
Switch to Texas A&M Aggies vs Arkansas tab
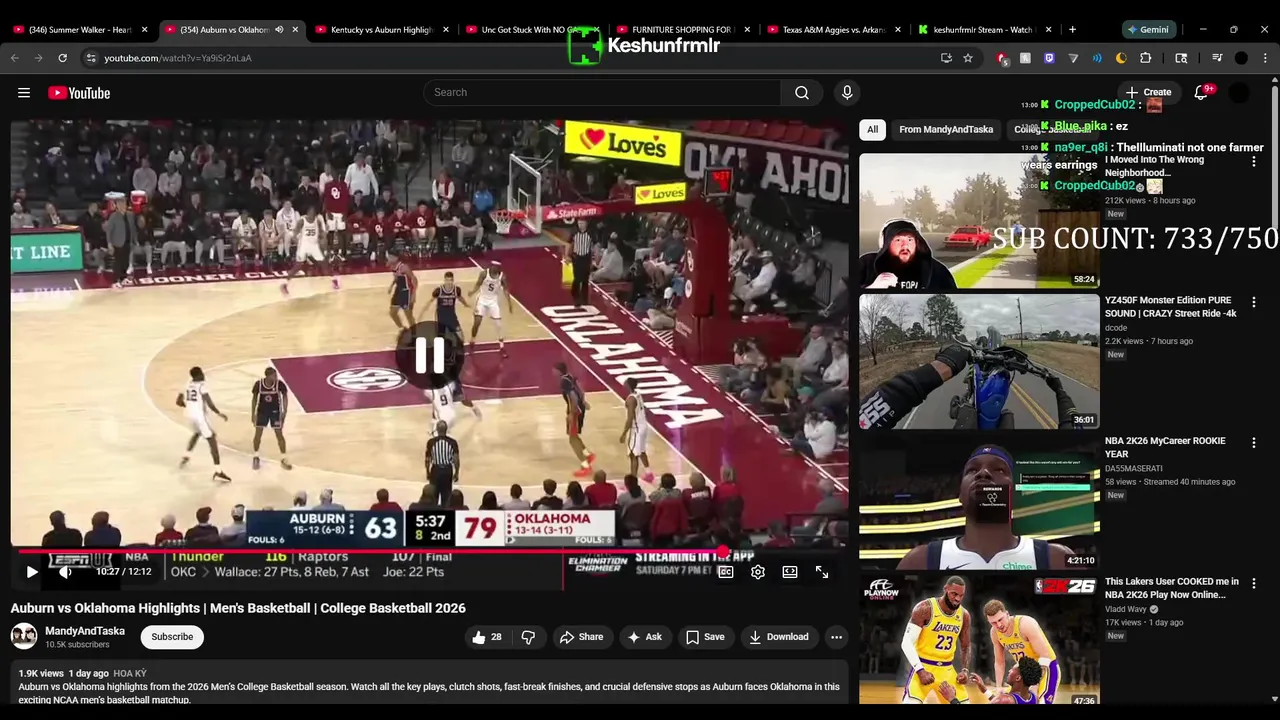click(x=833, y=30)
